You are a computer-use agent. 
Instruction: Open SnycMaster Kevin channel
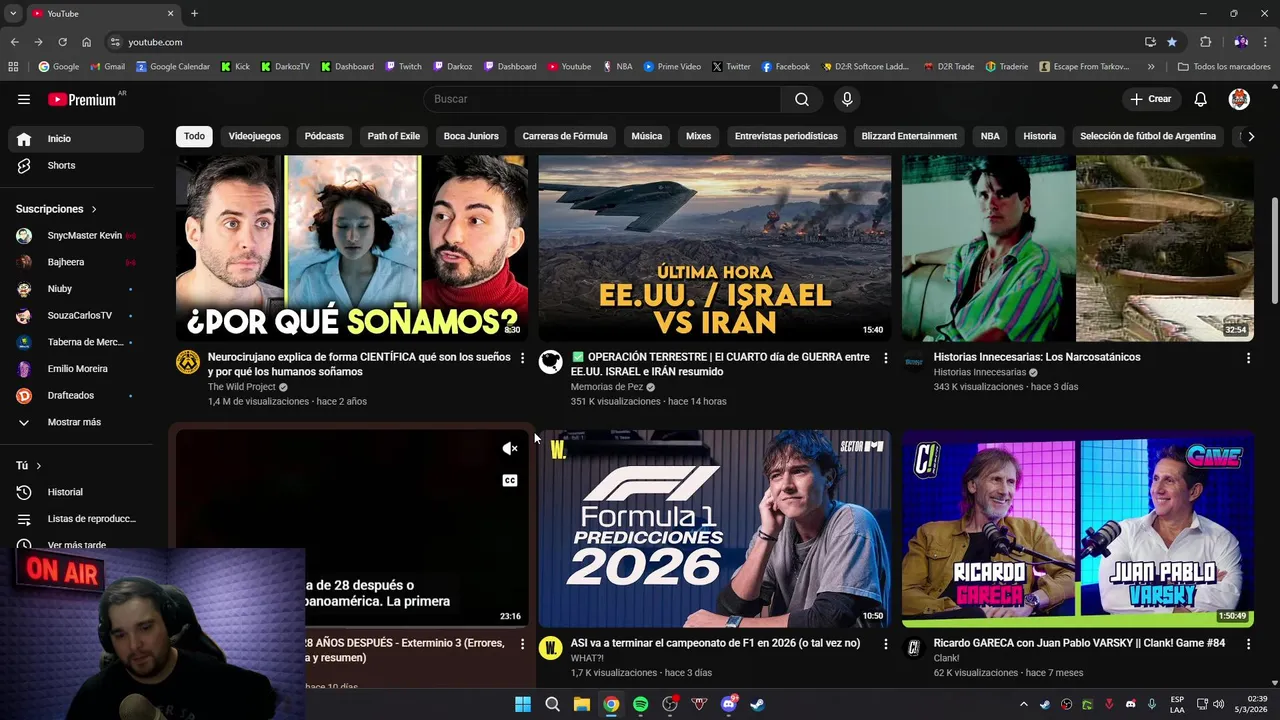[x=76, y=236]
